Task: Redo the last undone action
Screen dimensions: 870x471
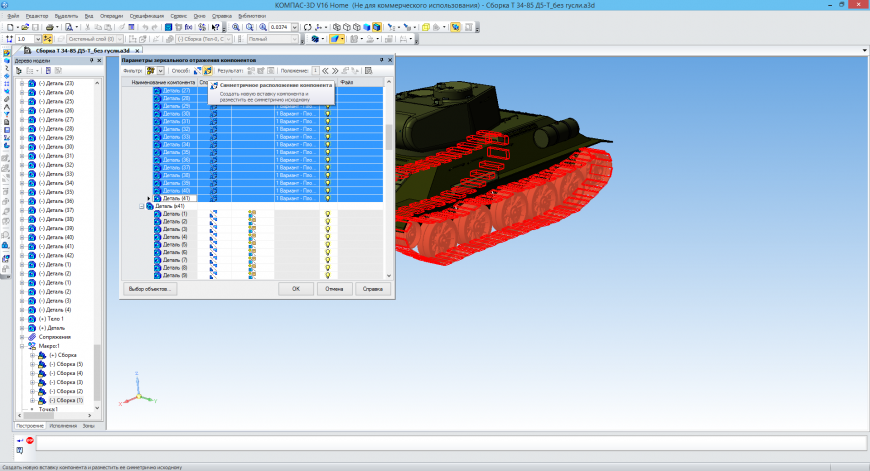Action: (155, 27)
